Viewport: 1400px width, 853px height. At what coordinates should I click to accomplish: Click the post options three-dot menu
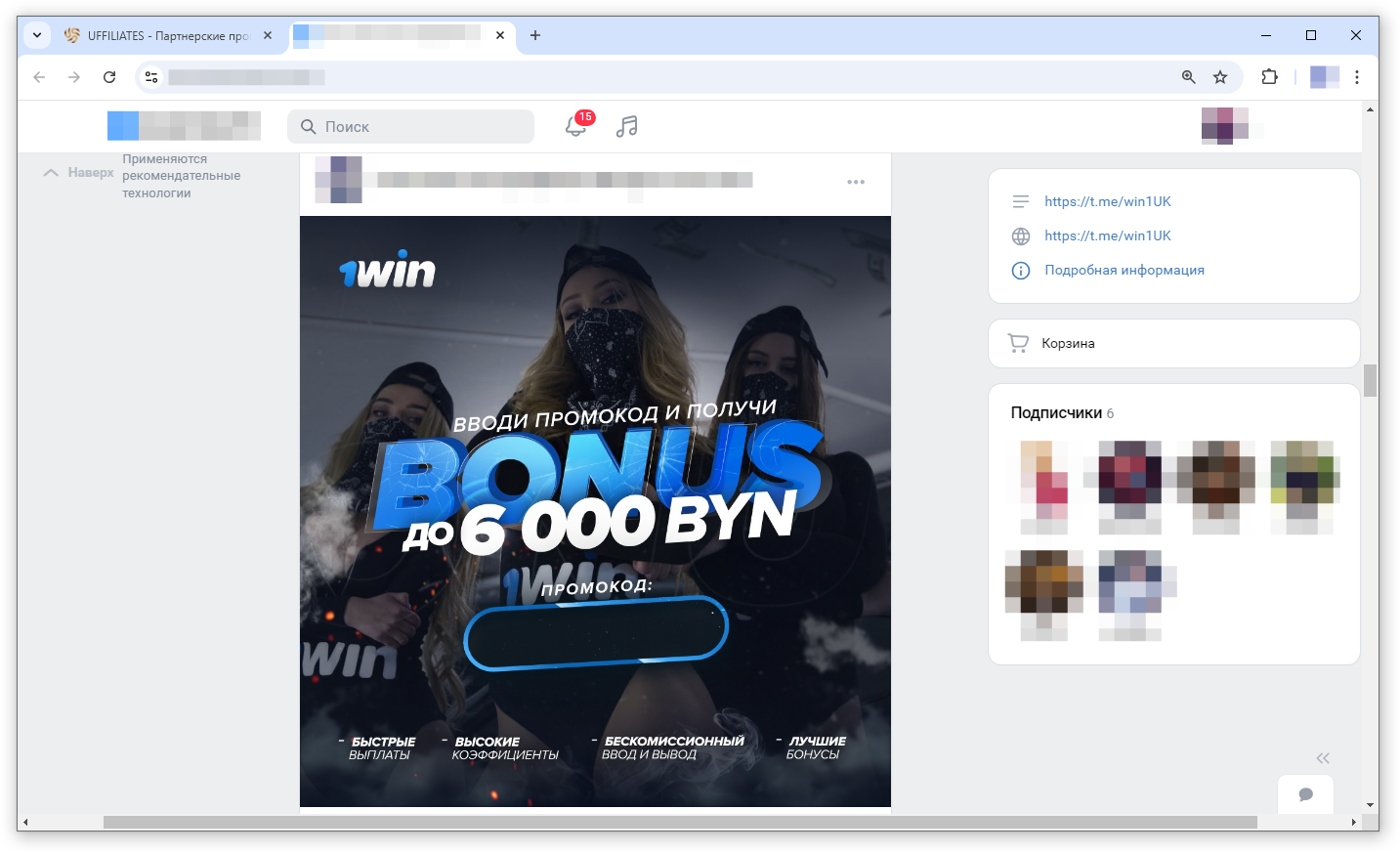856,182
